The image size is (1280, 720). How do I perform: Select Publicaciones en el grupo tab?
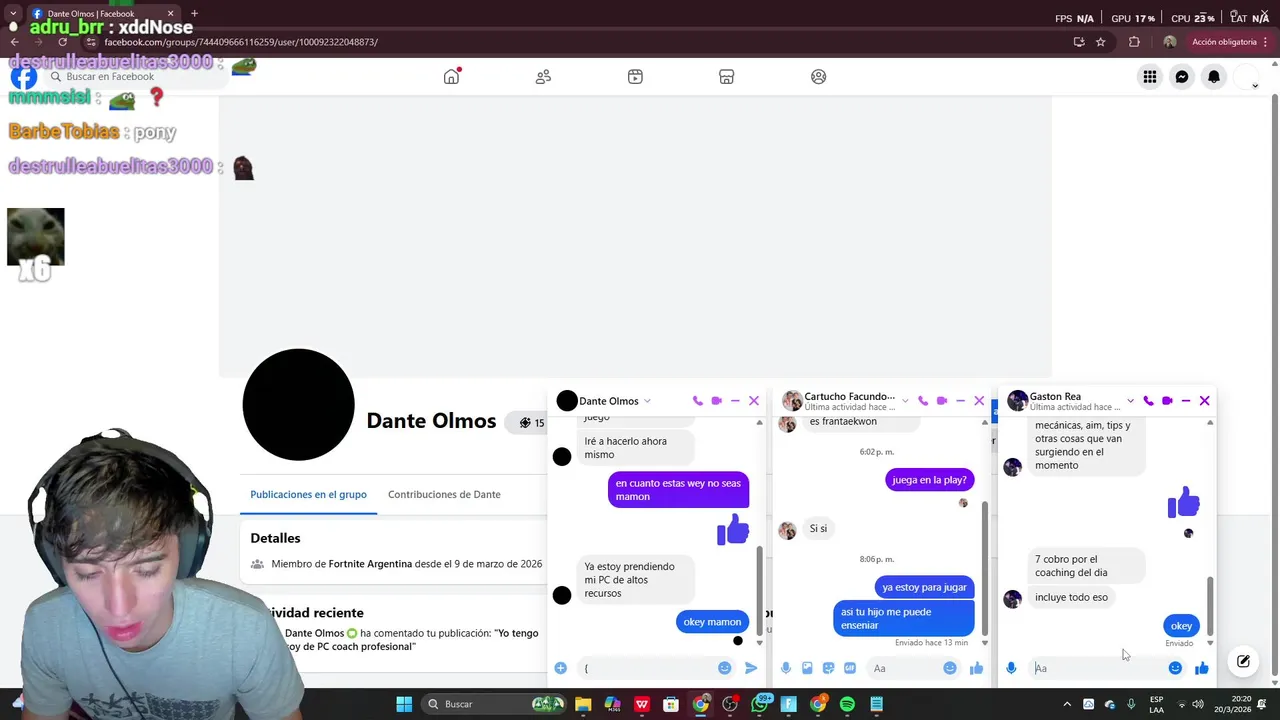308,494
